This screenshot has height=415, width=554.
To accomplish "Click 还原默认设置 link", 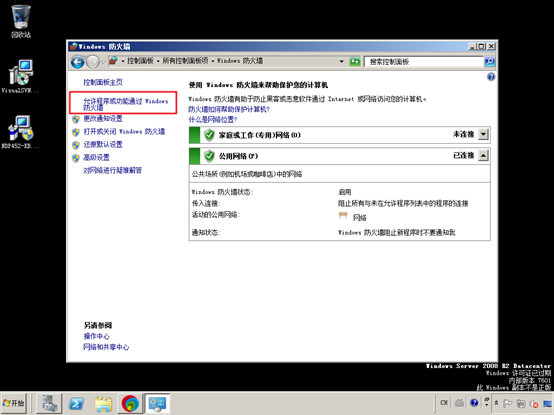I will pyautogui.click(x=103, y=144).
